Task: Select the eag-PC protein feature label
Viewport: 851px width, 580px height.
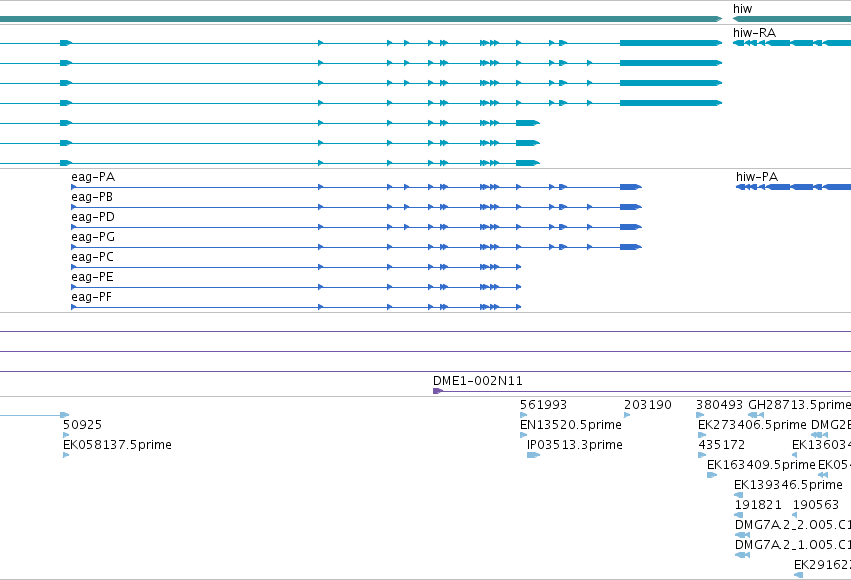Action: (92, 257)
